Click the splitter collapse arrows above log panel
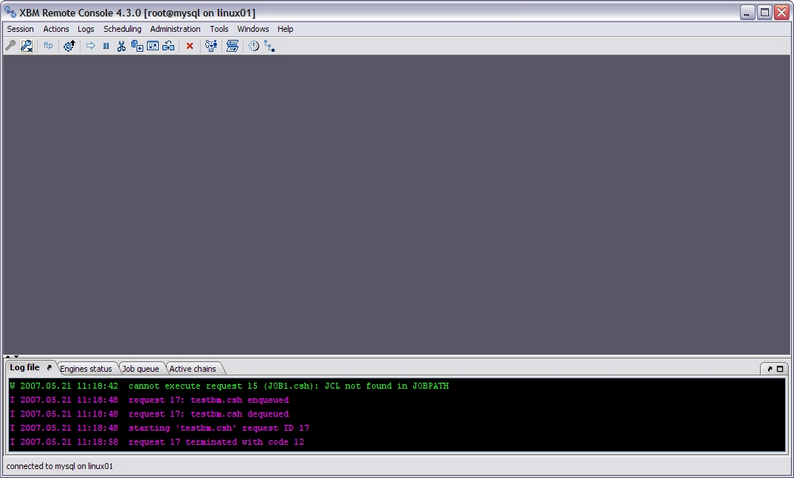The height and width of the screenshot is (478, 794). tap(12, 357)
